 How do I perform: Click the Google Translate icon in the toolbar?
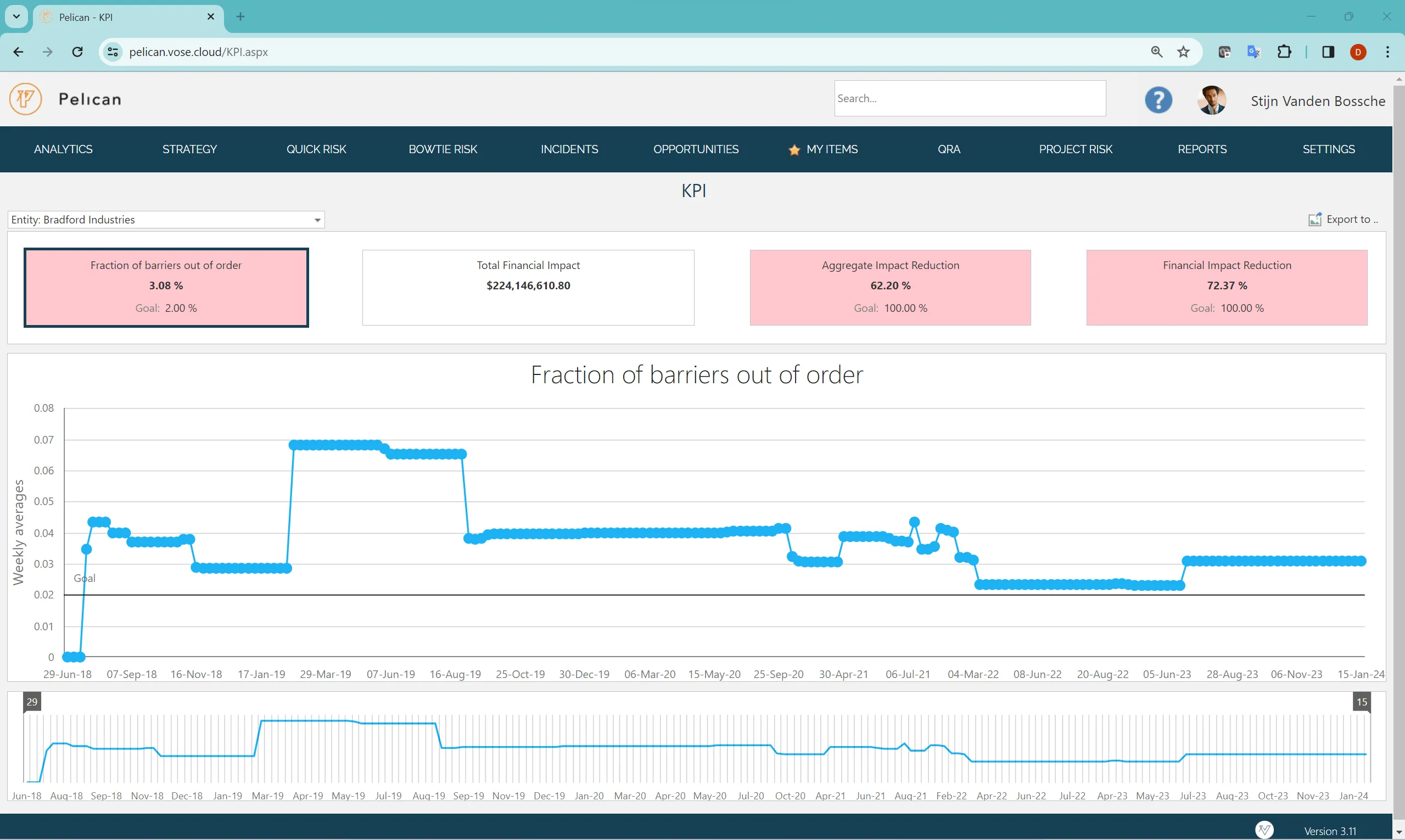1253,52
